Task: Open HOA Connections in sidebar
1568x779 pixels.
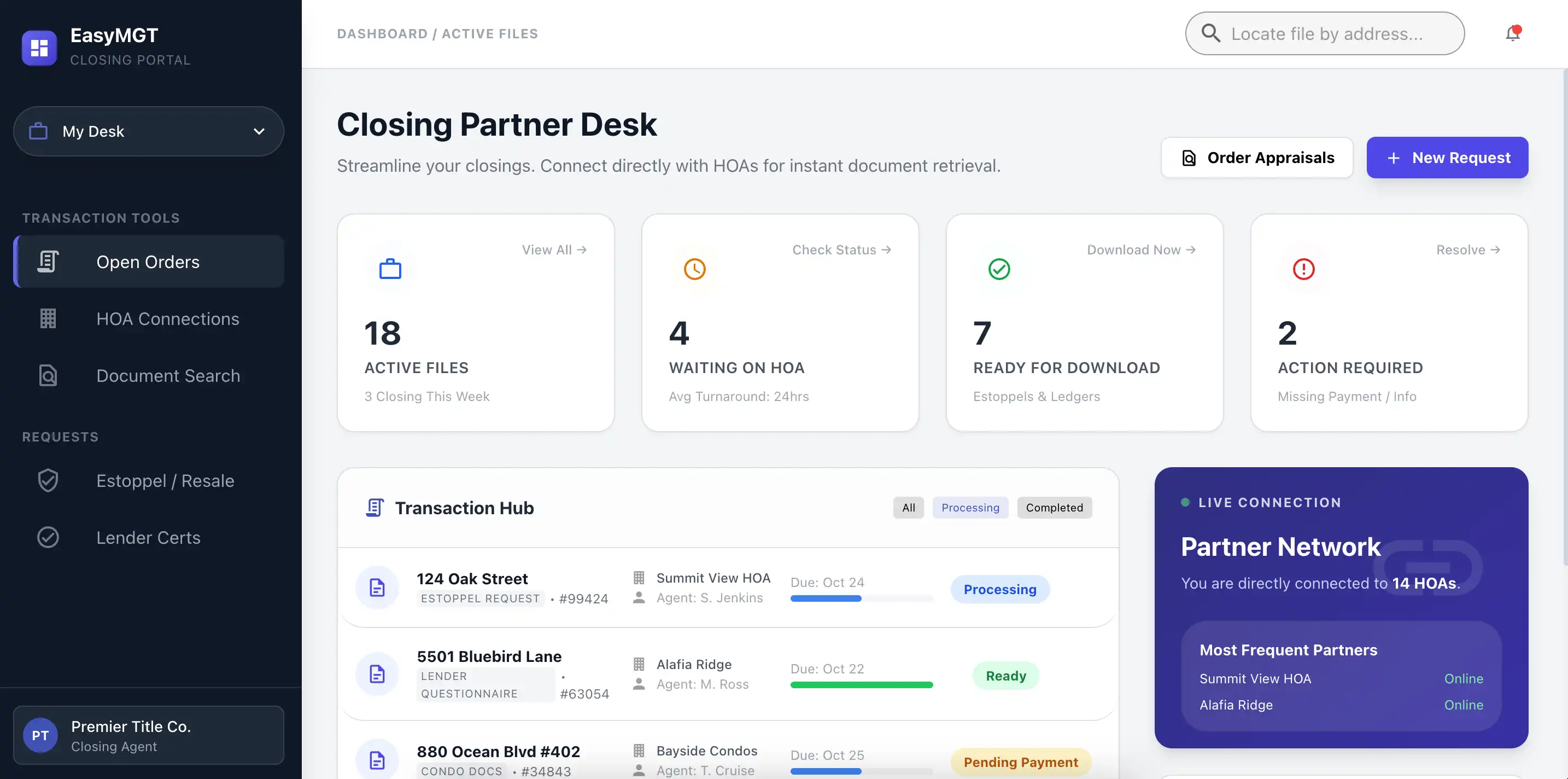Action: coord(167,318)
